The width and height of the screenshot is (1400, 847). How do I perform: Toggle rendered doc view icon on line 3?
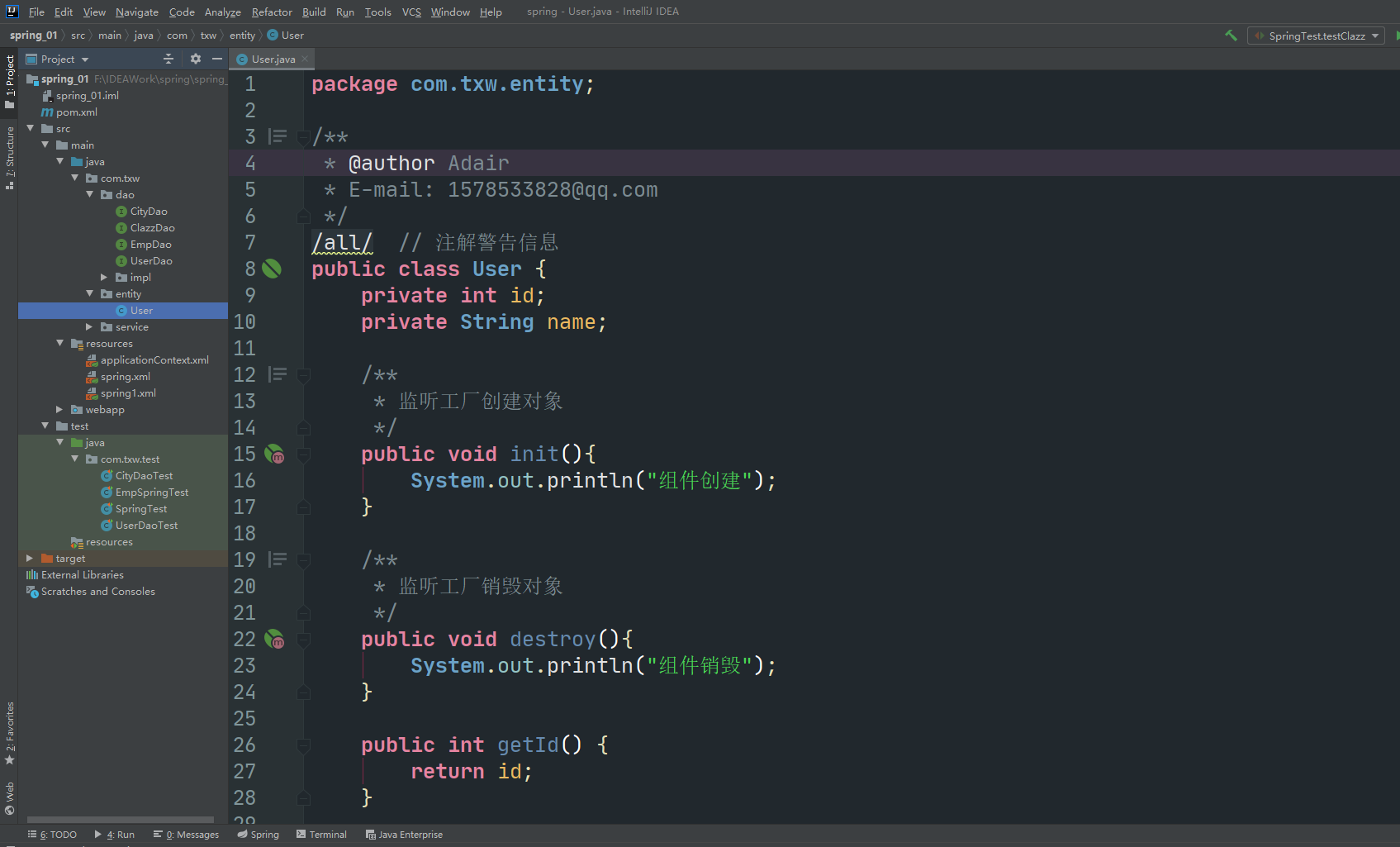click(278, 136)
